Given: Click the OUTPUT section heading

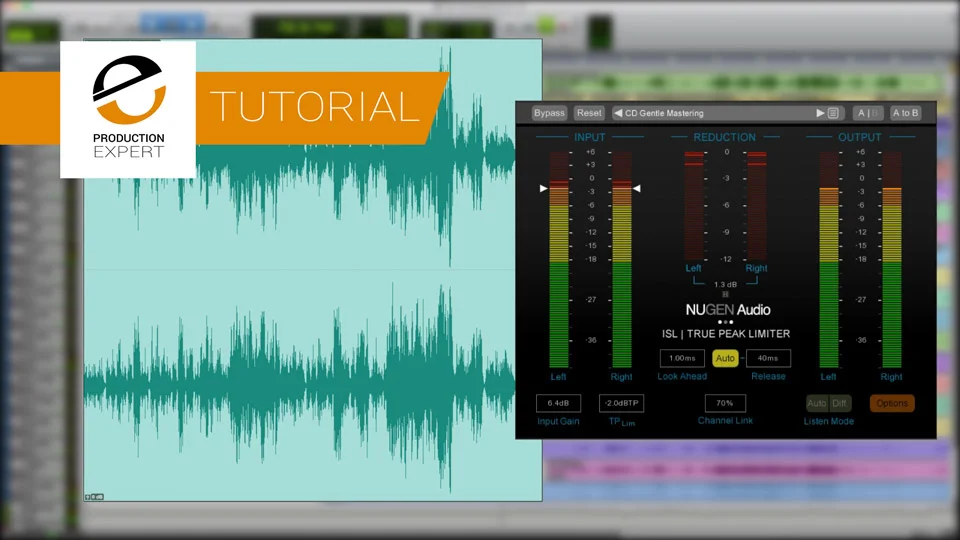Looking at the screenshot, I should (x=860, y=137).
